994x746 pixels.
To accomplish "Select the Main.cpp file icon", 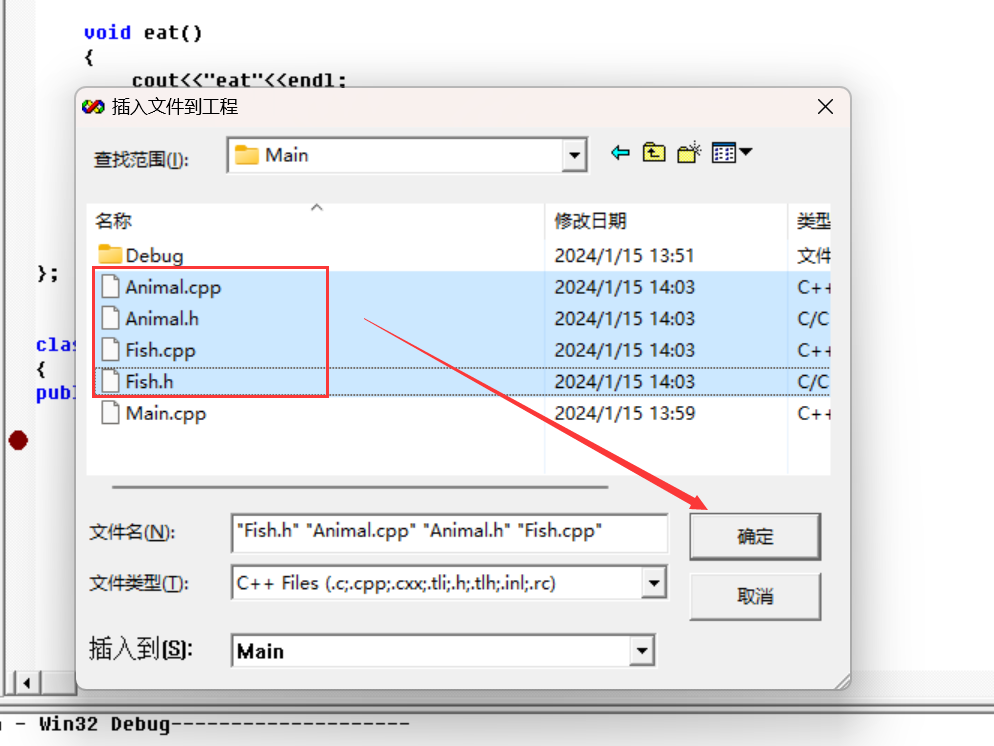I will pyautogui.click(x=110, y=413).
